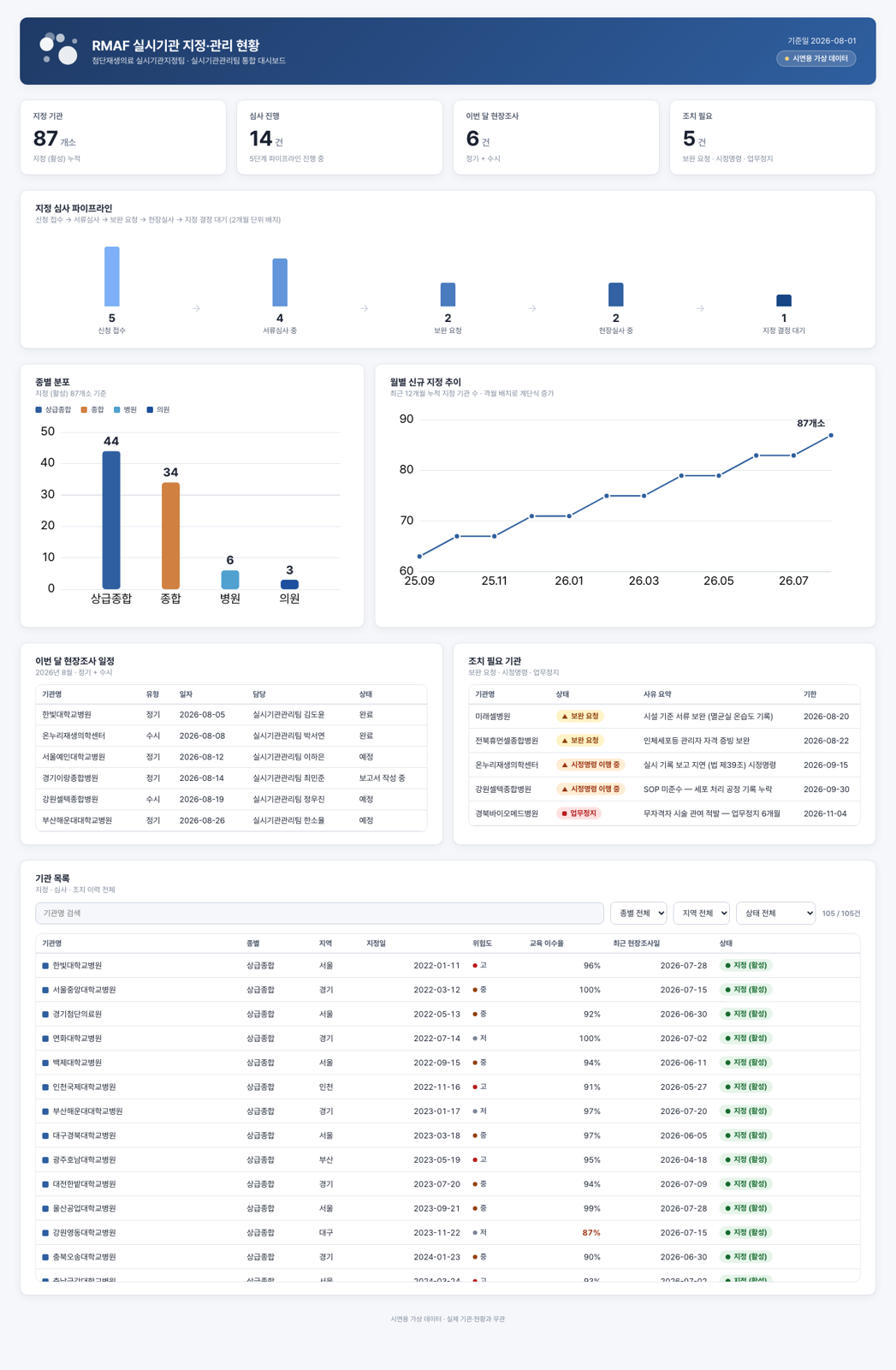
Task: Click the 보완 요청 badge for 미래셀병원
Action: point(580,716)
